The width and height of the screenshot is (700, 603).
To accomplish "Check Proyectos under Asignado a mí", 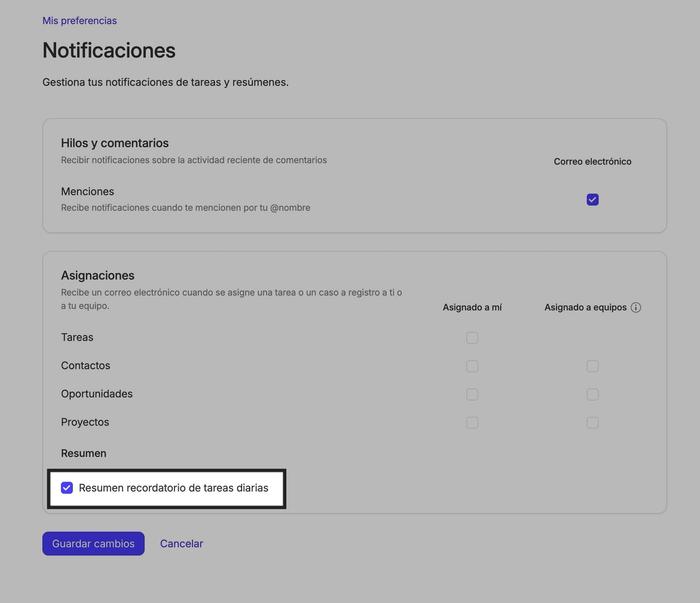I will [472, 422].
